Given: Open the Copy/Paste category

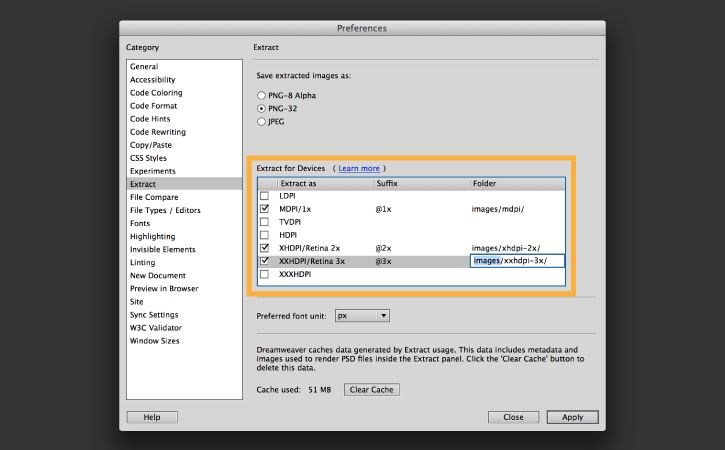Looking at the screenshot, I should click(x=184, y=145).
